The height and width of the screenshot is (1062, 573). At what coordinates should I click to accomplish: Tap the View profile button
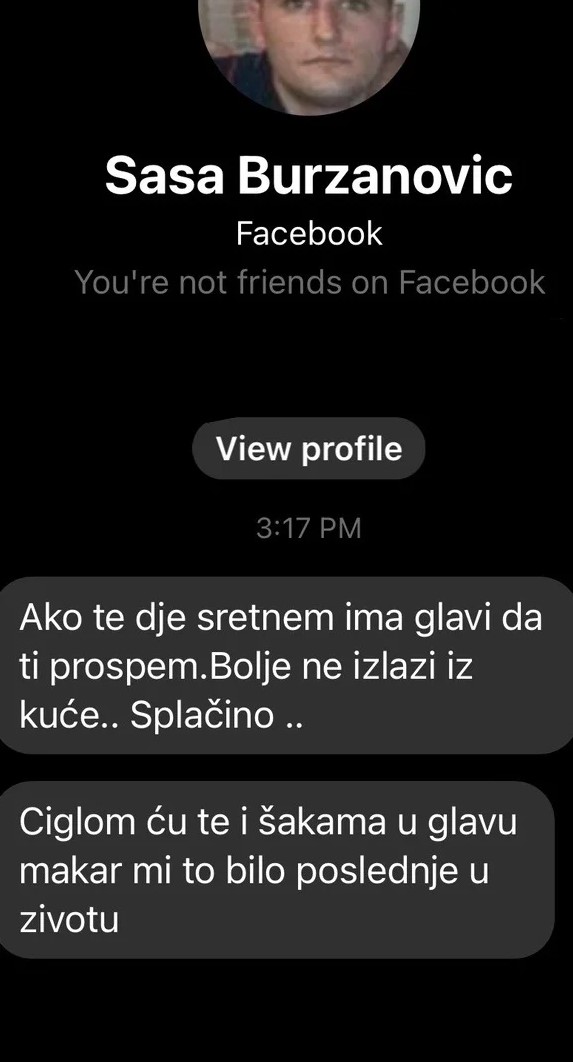tap(309, 448)
